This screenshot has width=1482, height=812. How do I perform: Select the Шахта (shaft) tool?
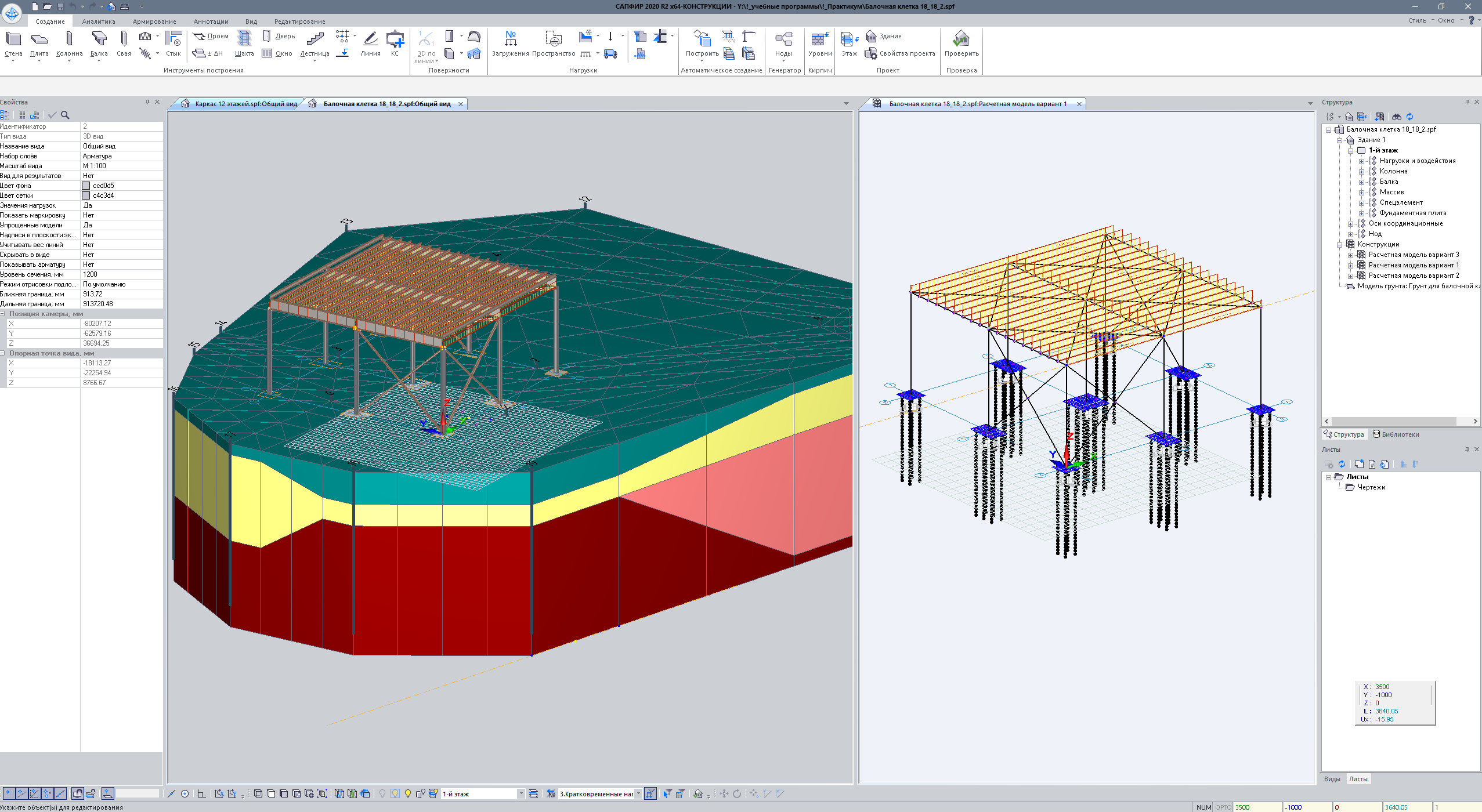(x=244, y=45)
